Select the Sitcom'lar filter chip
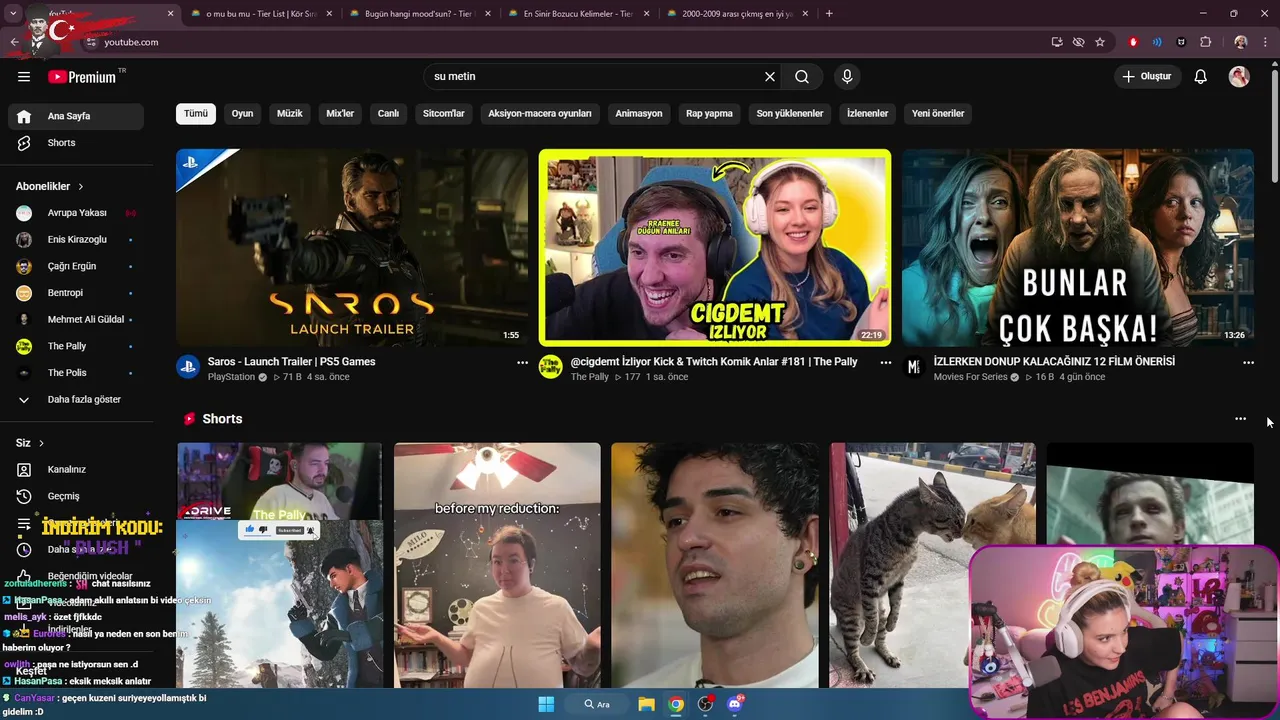Image resolution: width=1280 pixels, height=720 pixels. pyautogui.click(x=444, y=114)
